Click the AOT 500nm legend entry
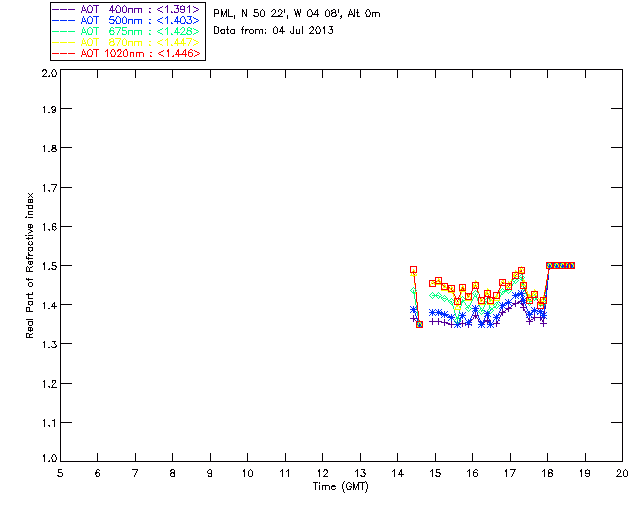This screenshot has width=640, height=512. 127,20
